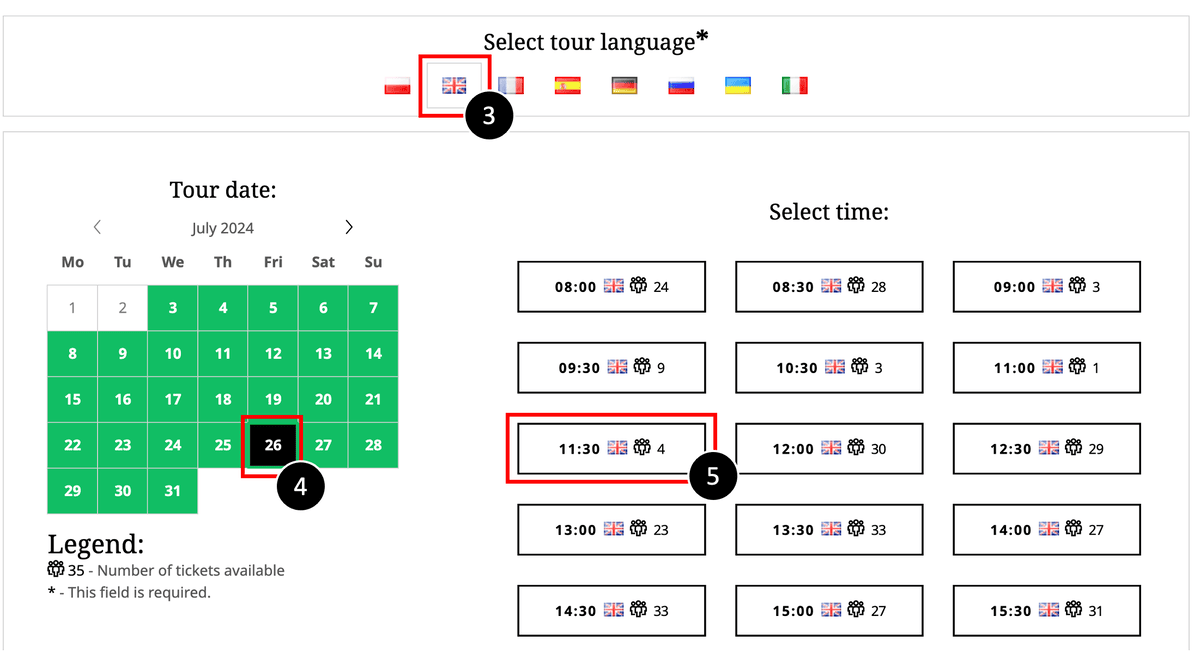Pick the Italian flag tour language
Screen dimensions: 1200x659
[x=794, y=86]
